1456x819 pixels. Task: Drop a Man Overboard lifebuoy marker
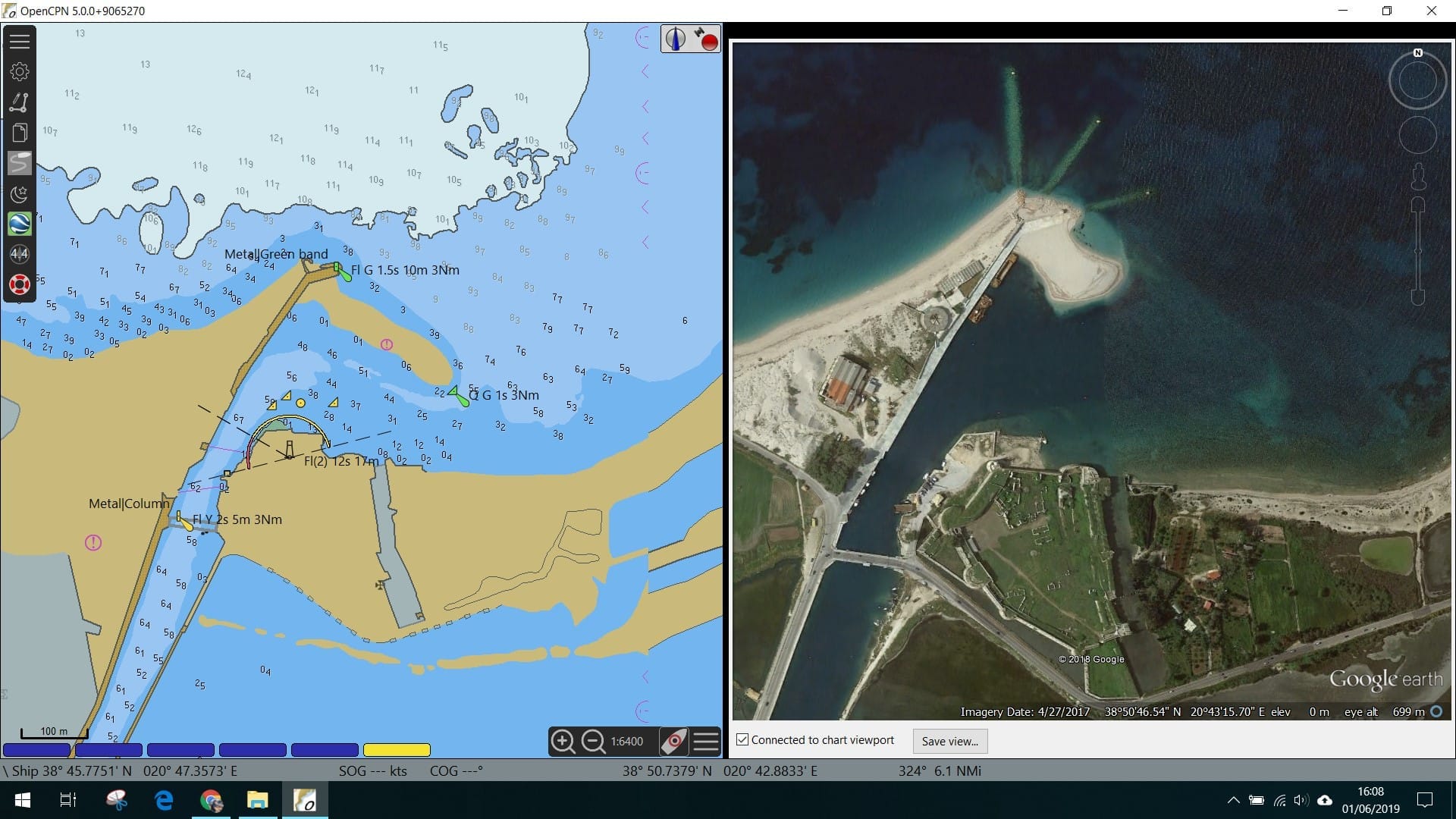pos(20,284)
